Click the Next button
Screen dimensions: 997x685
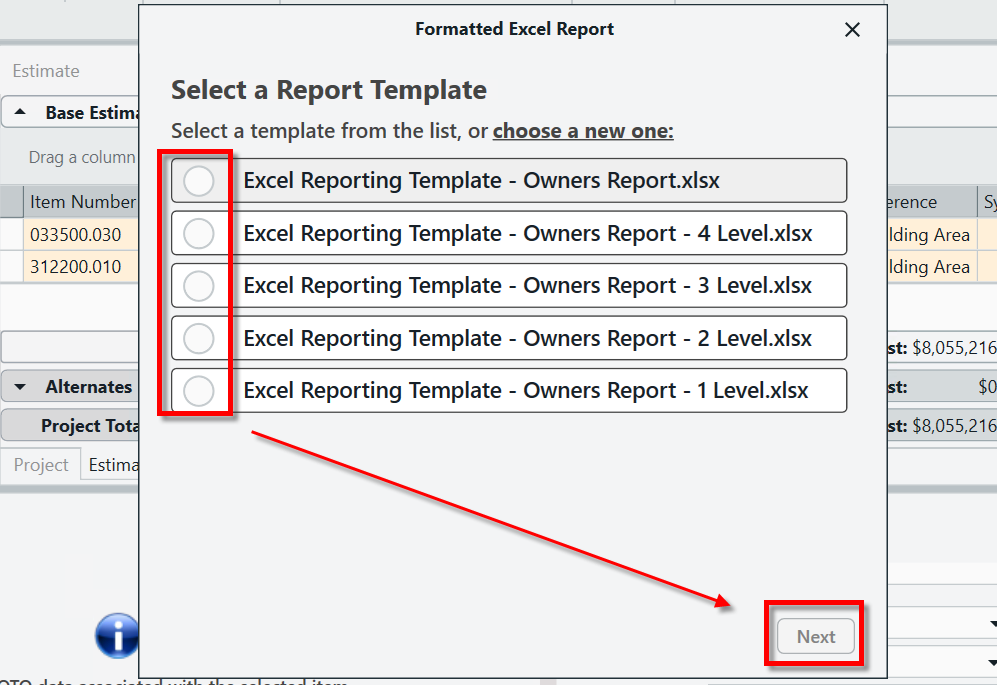click(815, 636)
